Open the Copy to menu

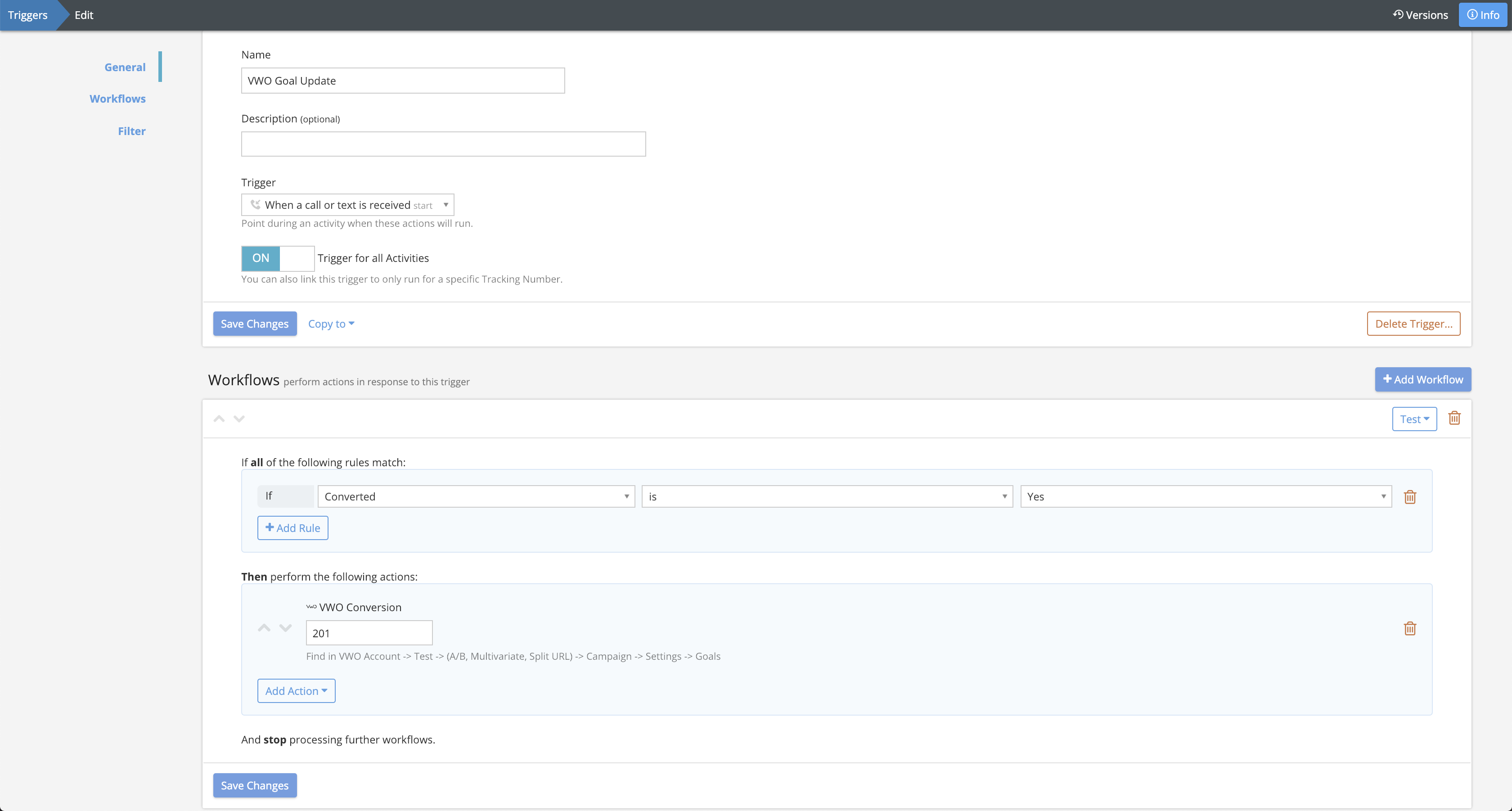331,324
